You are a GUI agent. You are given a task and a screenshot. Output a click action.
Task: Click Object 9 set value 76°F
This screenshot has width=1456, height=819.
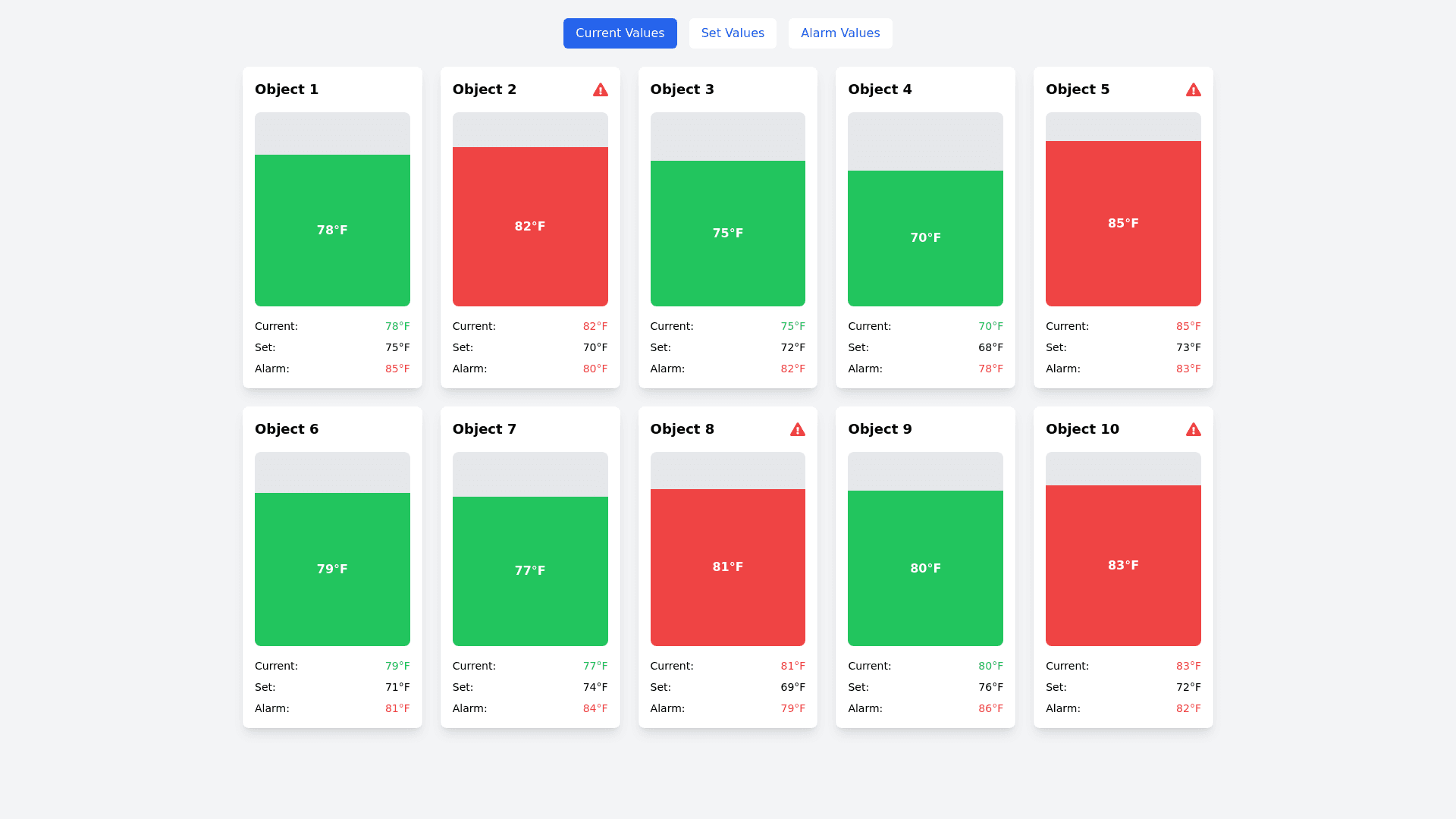(x=990, y=687)
